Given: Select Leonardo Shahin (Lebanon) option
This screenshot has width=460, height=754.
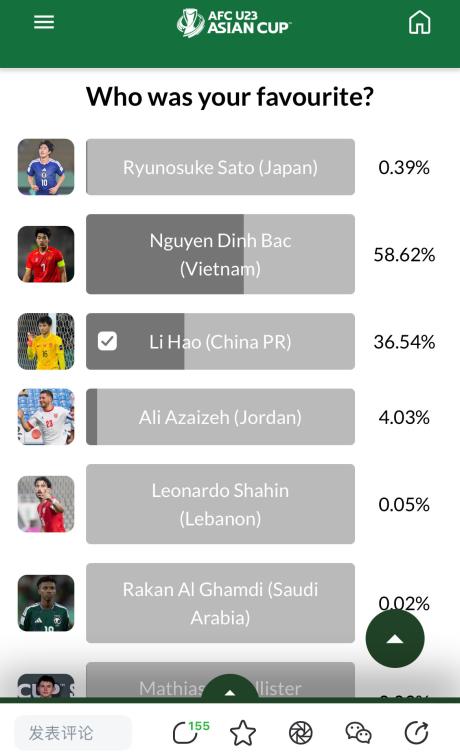Looking at the screenshot, I should pos(220,504).
